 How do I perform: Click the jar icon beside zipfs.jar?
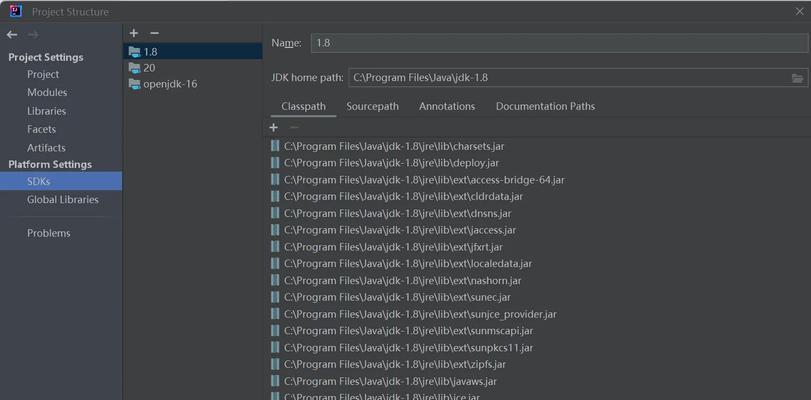click(275, 364)
